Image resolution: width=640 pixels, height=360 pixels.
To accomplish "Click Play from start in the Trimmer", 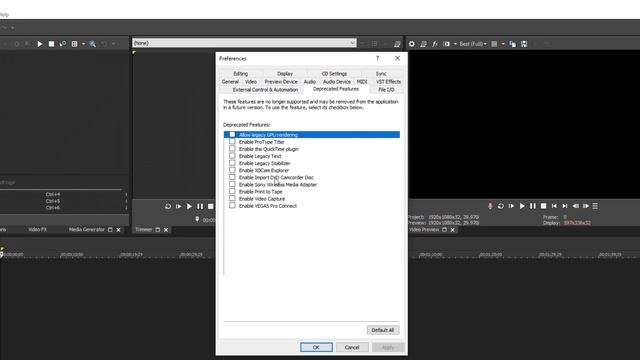I will point(178,207).
